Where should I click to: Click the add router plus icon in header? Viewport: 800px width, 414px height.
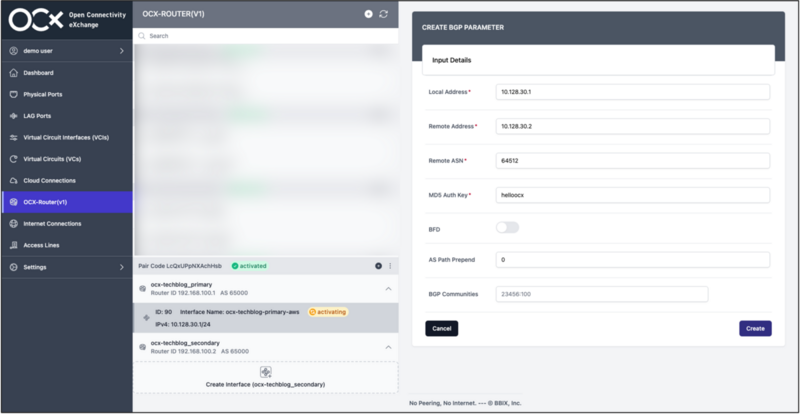tap(368, 14)
